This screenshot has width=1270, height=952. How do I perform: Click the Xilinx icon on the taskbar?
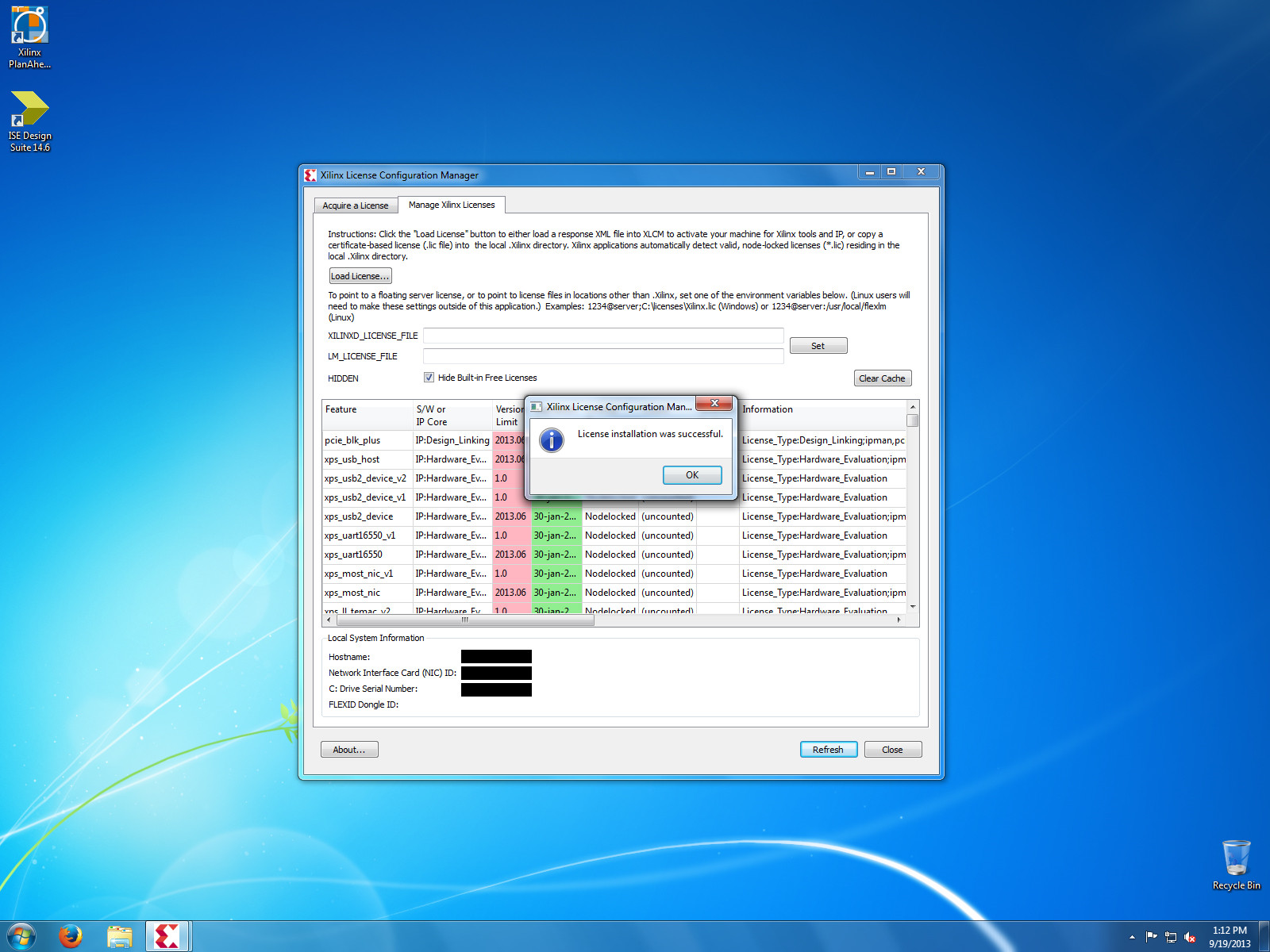pyautogui.click(x=167, y=936)
